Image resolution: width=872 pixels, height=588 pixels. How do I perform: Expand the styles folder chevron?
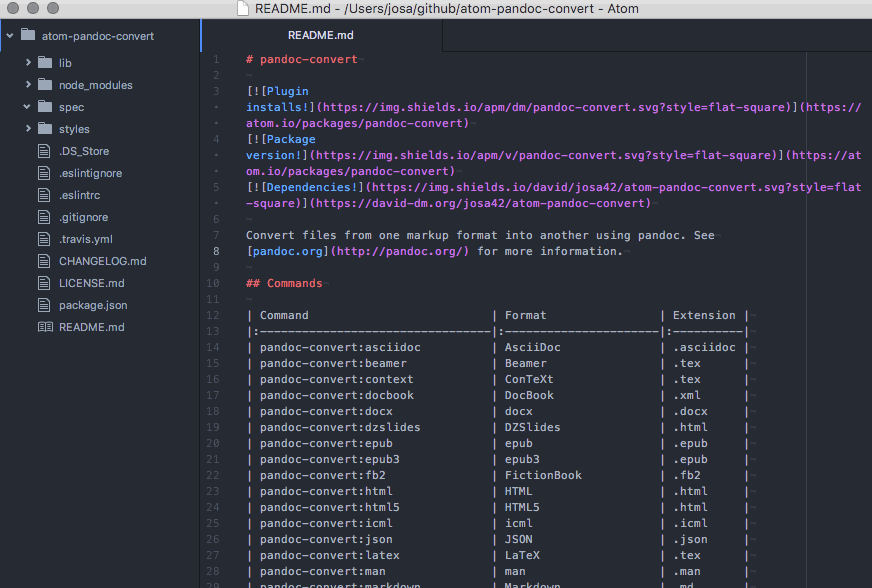pos(28,129)
